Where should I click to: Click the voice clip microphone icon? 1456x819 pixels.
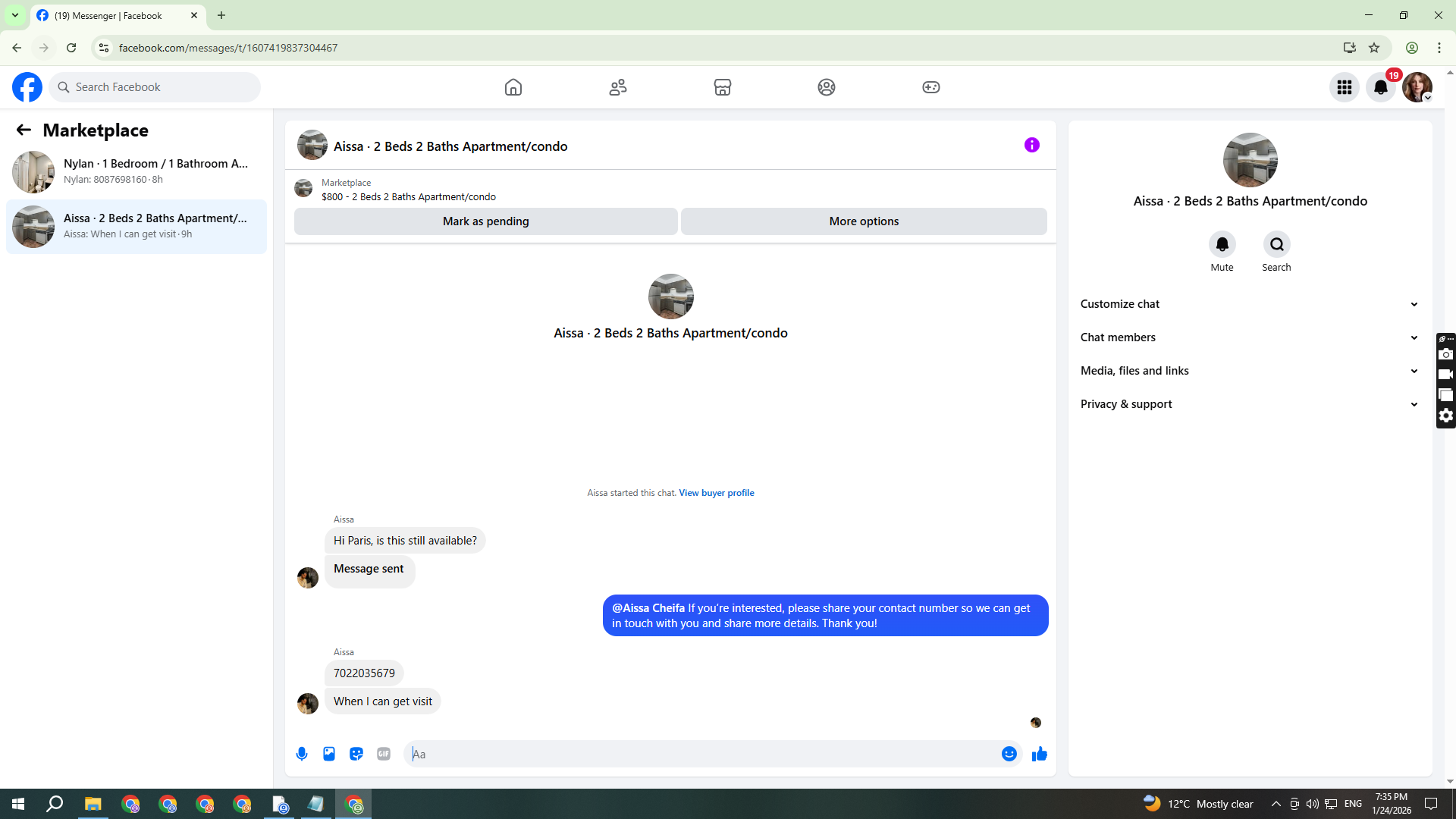(302, 754)
